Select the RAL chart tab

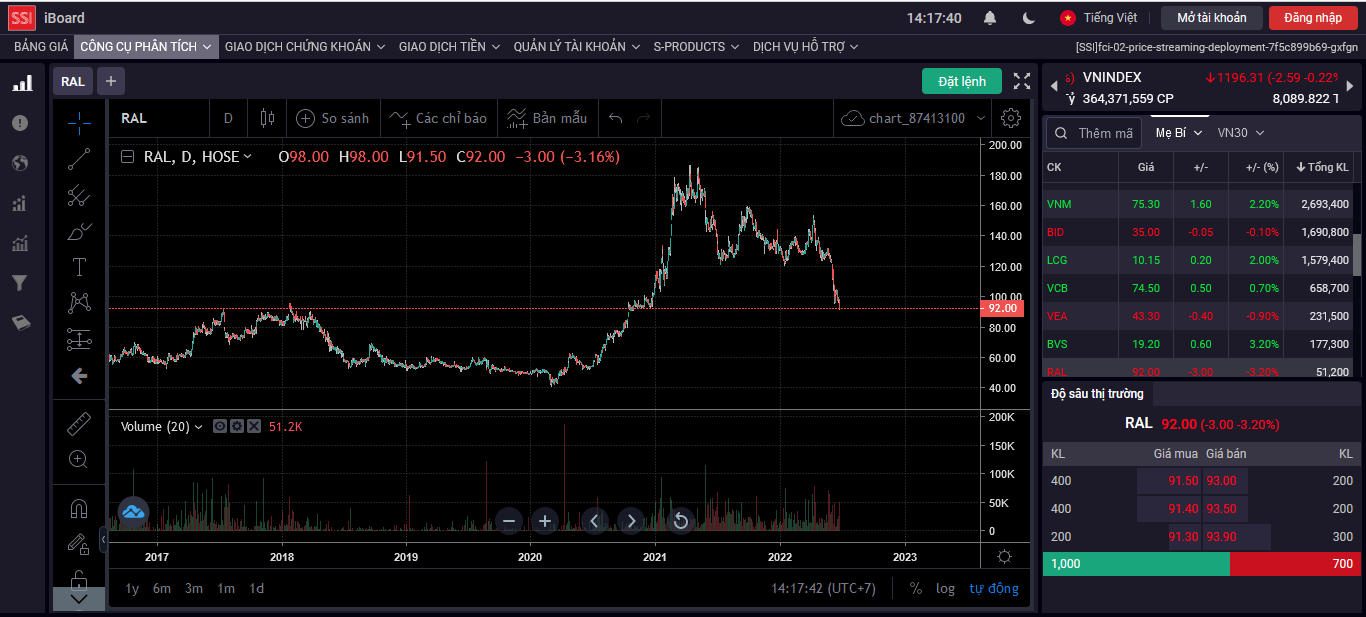[73, 81]
